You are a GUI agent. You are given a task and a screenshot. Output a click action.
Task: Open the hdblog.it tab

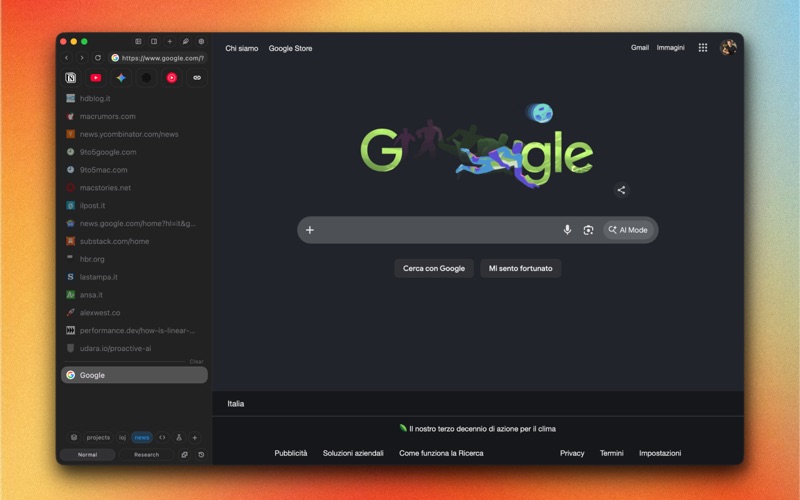134,98
